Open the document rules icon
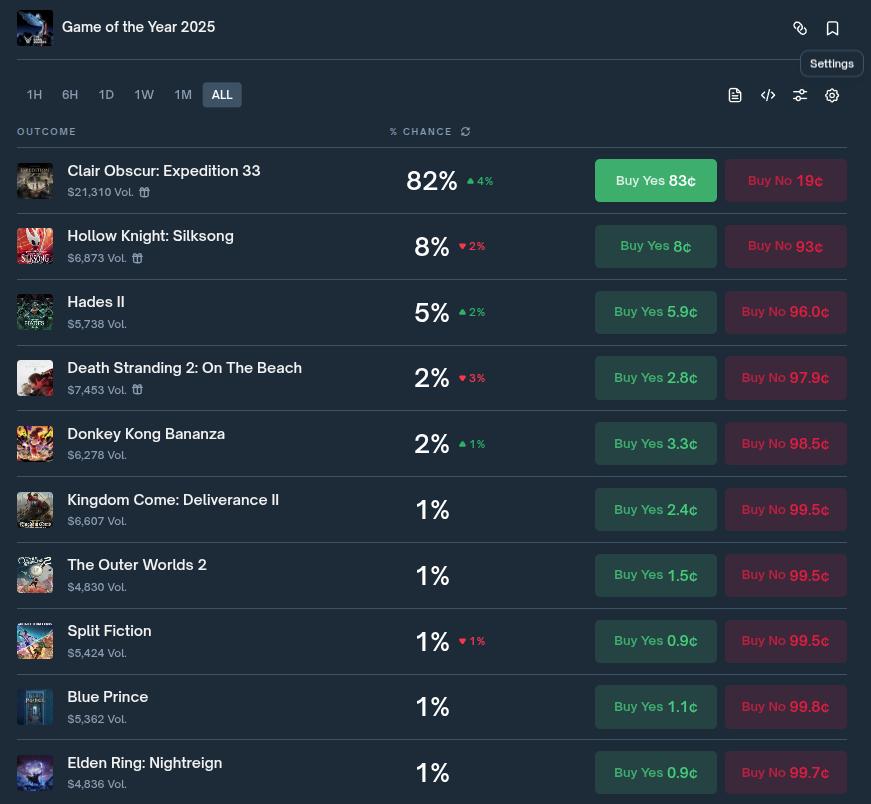 coord(735,95)
